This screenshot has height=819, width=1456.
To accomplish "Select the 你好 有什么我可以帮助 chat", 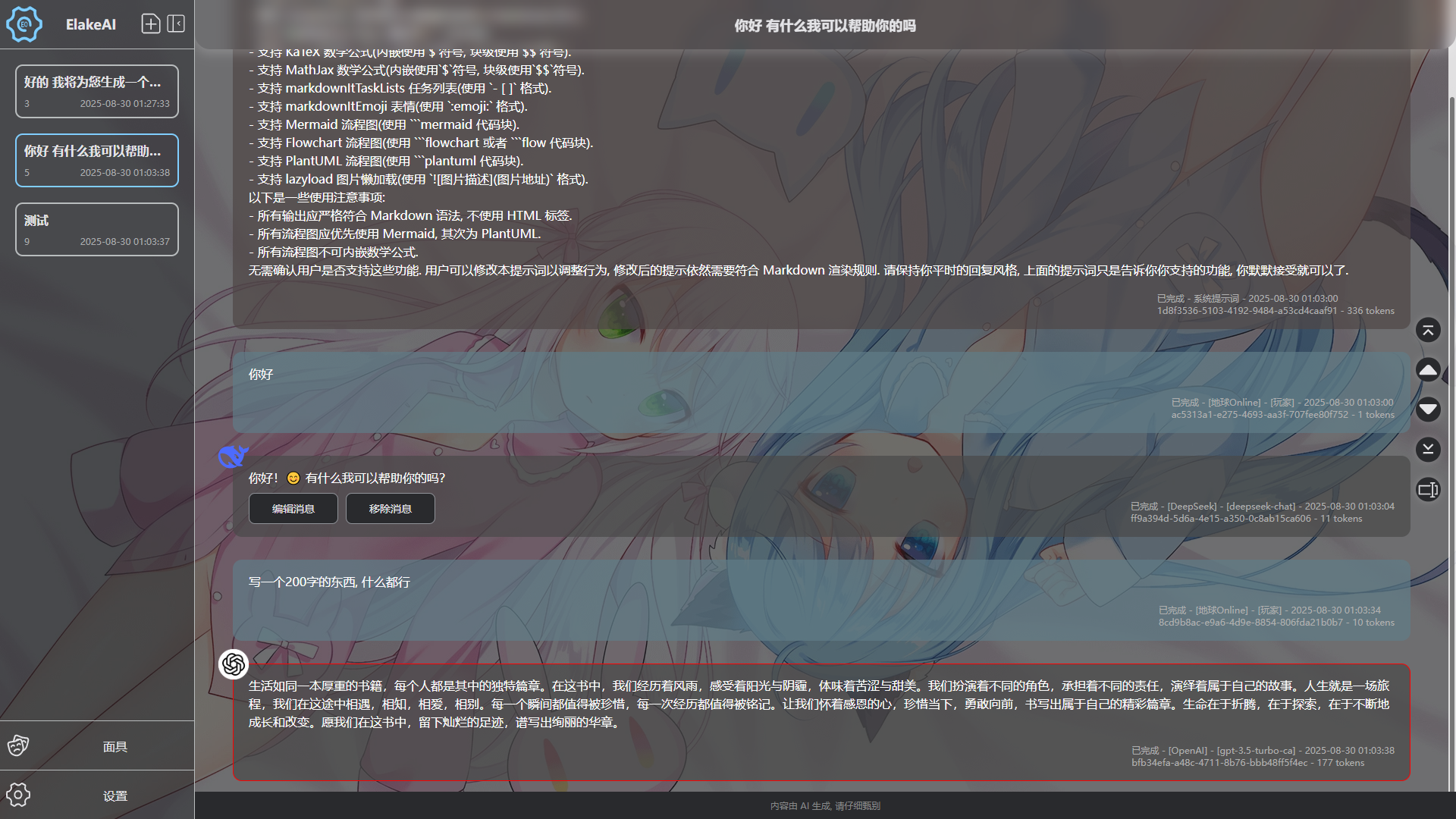I will click(97, 160).
